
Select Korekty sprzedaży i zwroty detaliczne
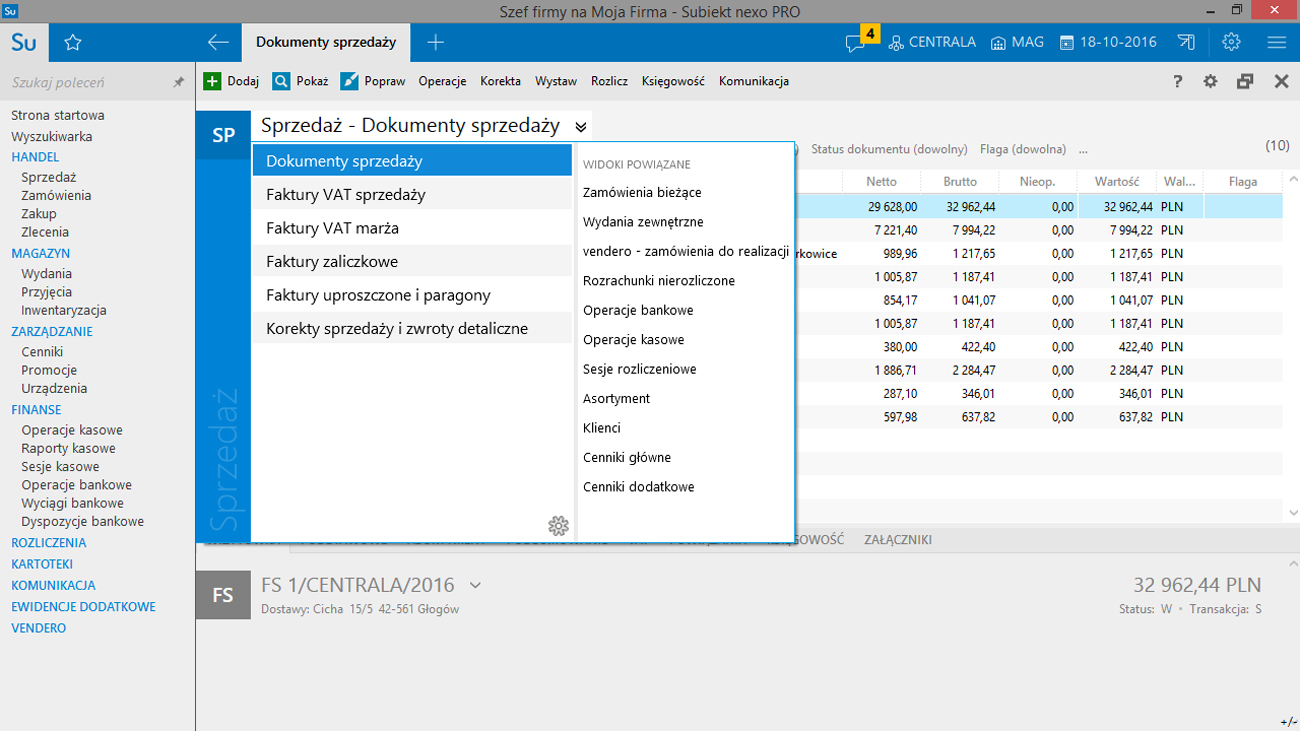tap(412, 329)
